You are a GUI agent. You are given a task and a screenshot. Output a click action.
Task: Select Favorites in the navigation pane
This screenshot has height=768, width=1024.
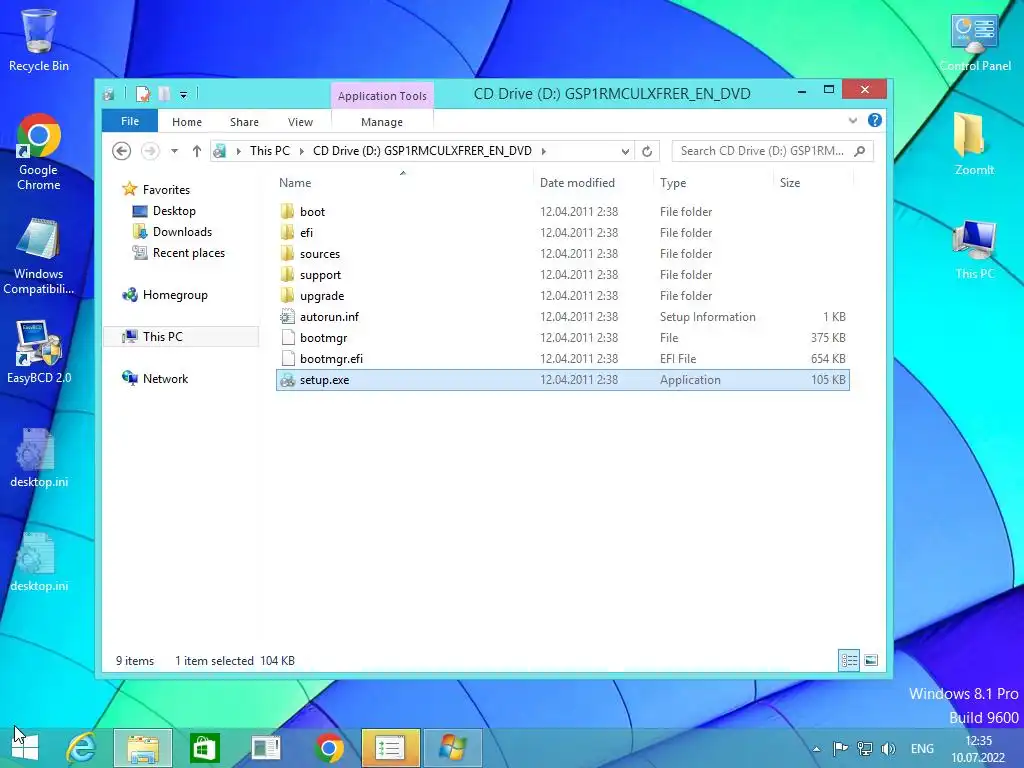tap(166, 189)
